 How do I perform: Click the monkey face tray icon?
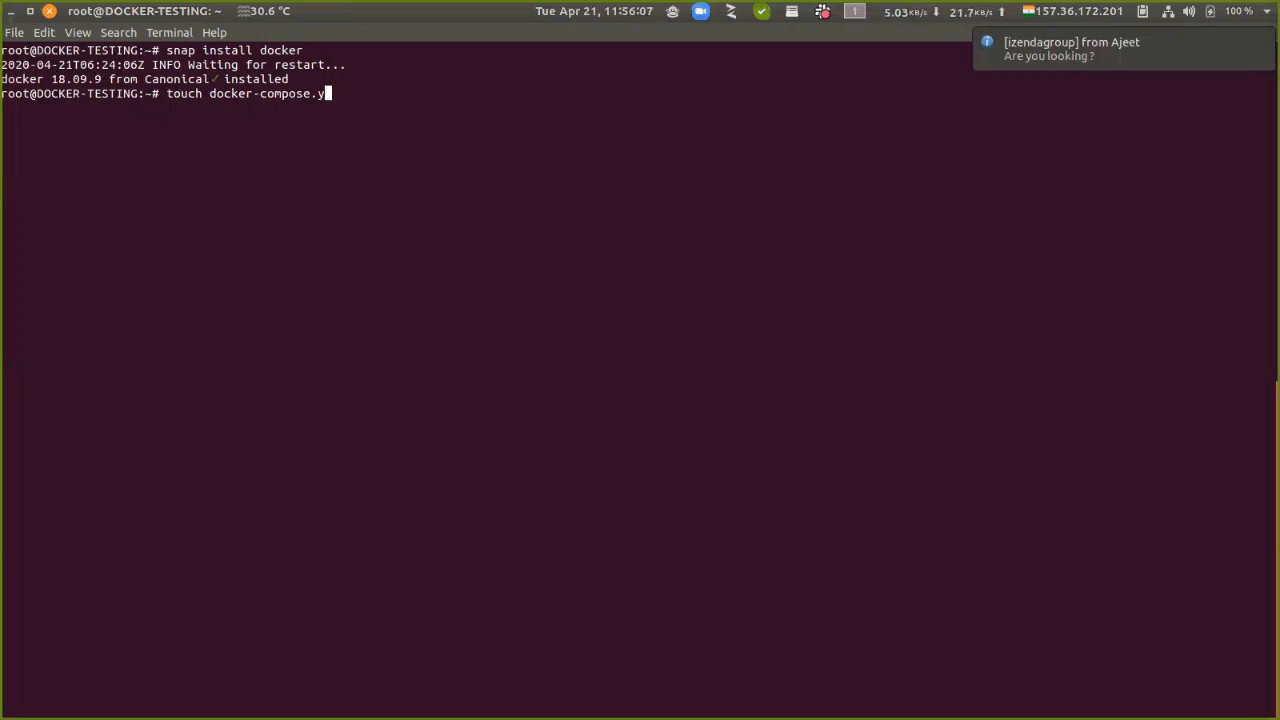click(672, 11)
